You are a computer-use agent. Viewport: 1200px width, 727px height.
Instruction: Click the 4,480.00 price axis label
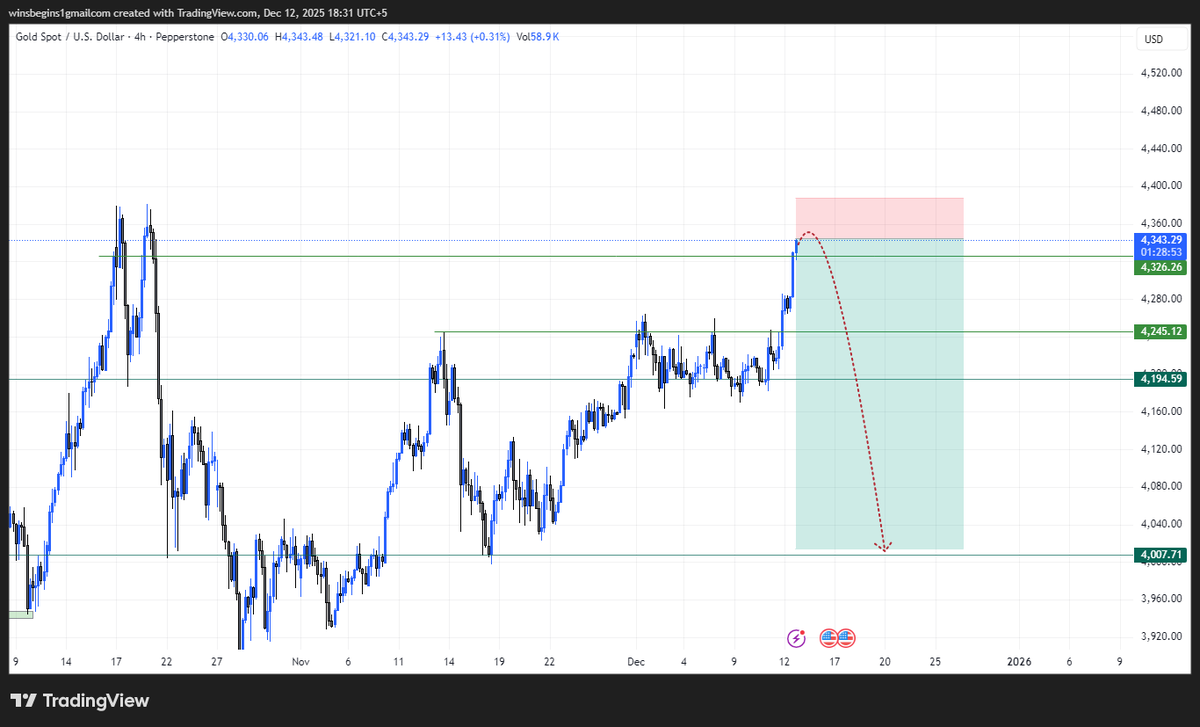click(x=1161, y=111)
